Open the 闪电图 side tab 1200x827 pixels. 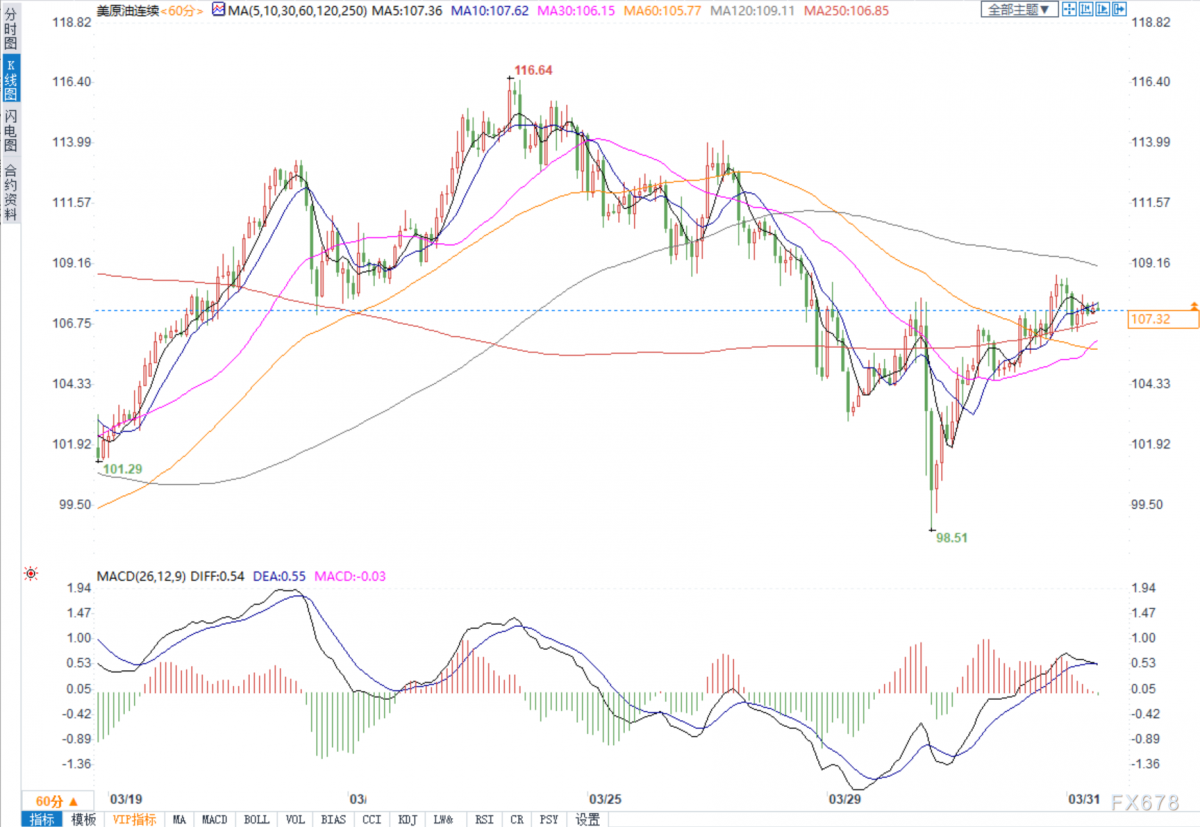point(11,132)
